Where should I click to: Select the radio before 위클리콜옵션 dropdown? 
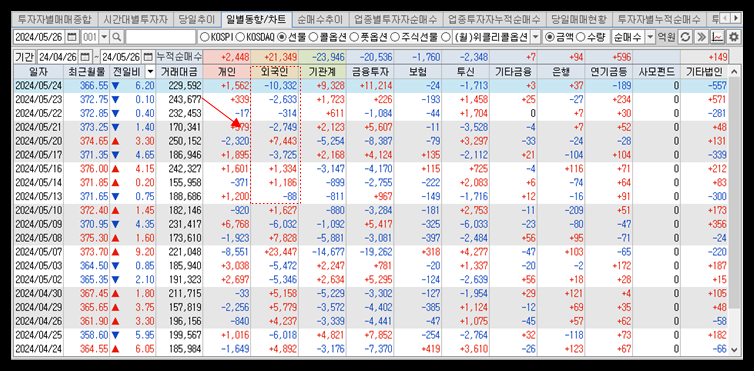pos(445,37)
